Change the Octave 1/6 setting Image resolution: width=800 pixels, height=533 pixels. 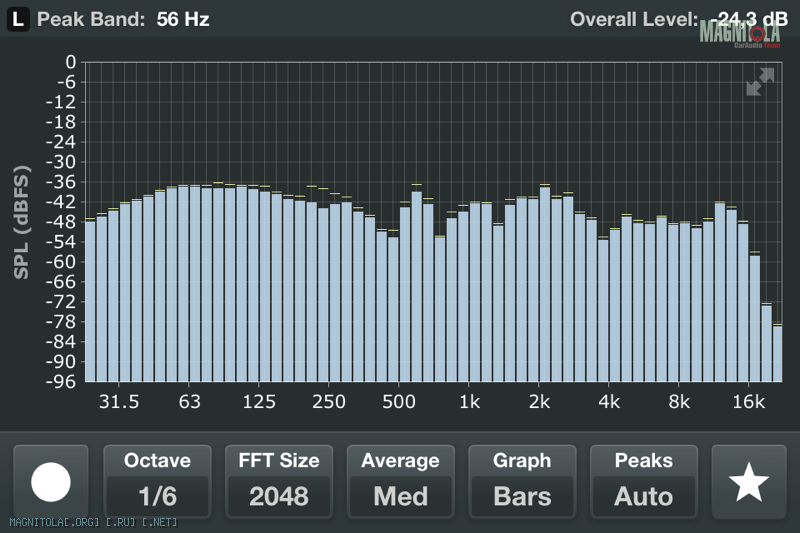pyautogui.click(x=157, y=482)
